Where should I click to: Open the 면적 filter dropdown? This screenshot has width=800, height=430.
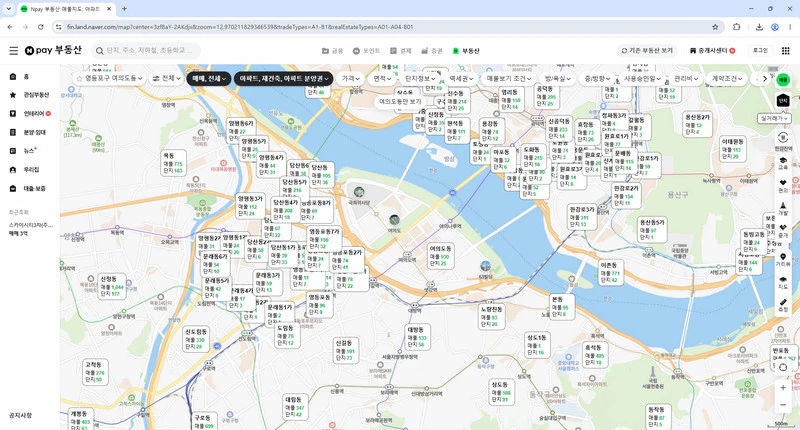click(382, 79)
